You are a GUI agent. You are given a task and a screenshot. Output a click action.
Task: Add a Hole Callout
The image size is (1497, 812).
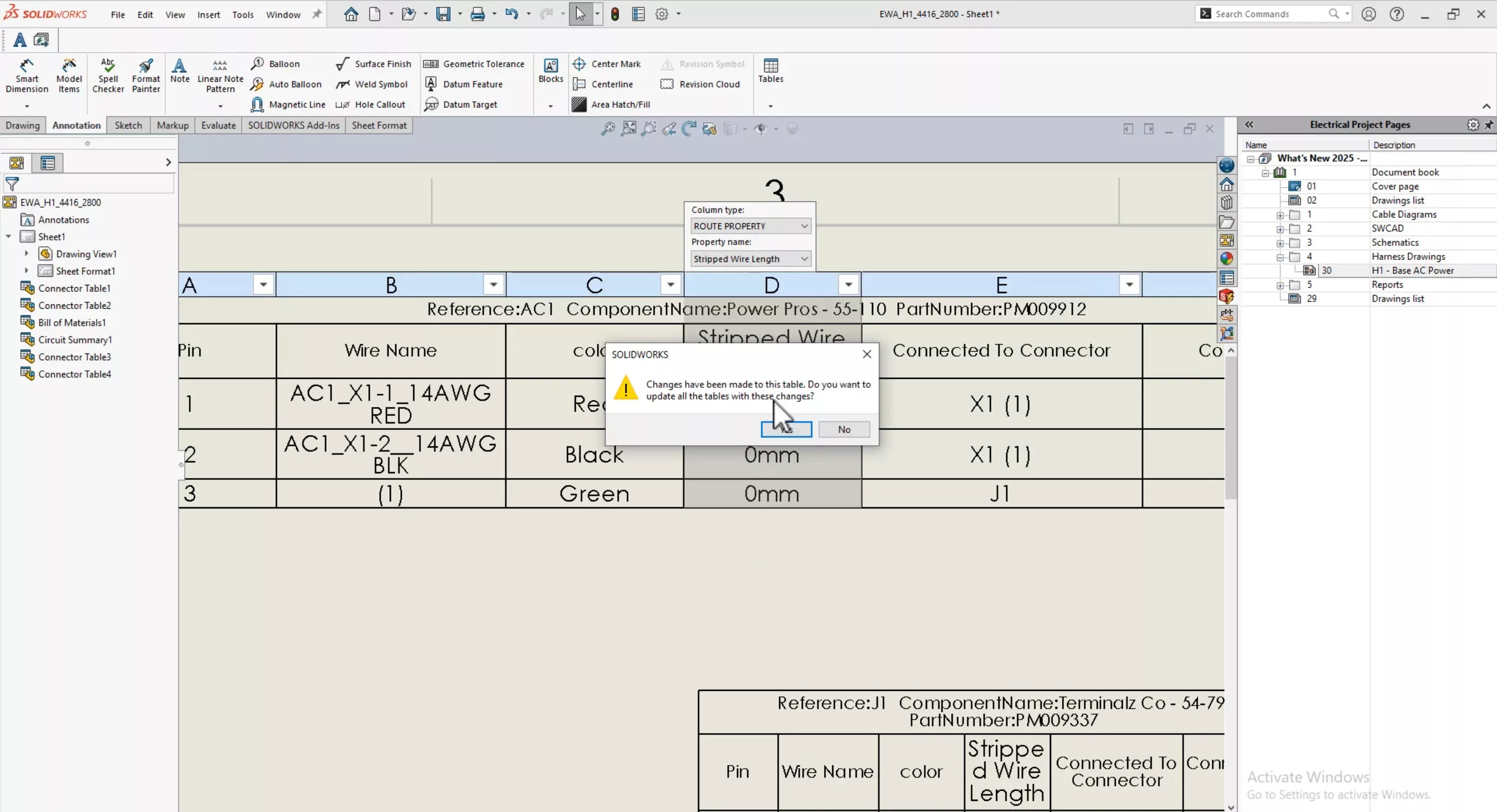pos(370,105)
